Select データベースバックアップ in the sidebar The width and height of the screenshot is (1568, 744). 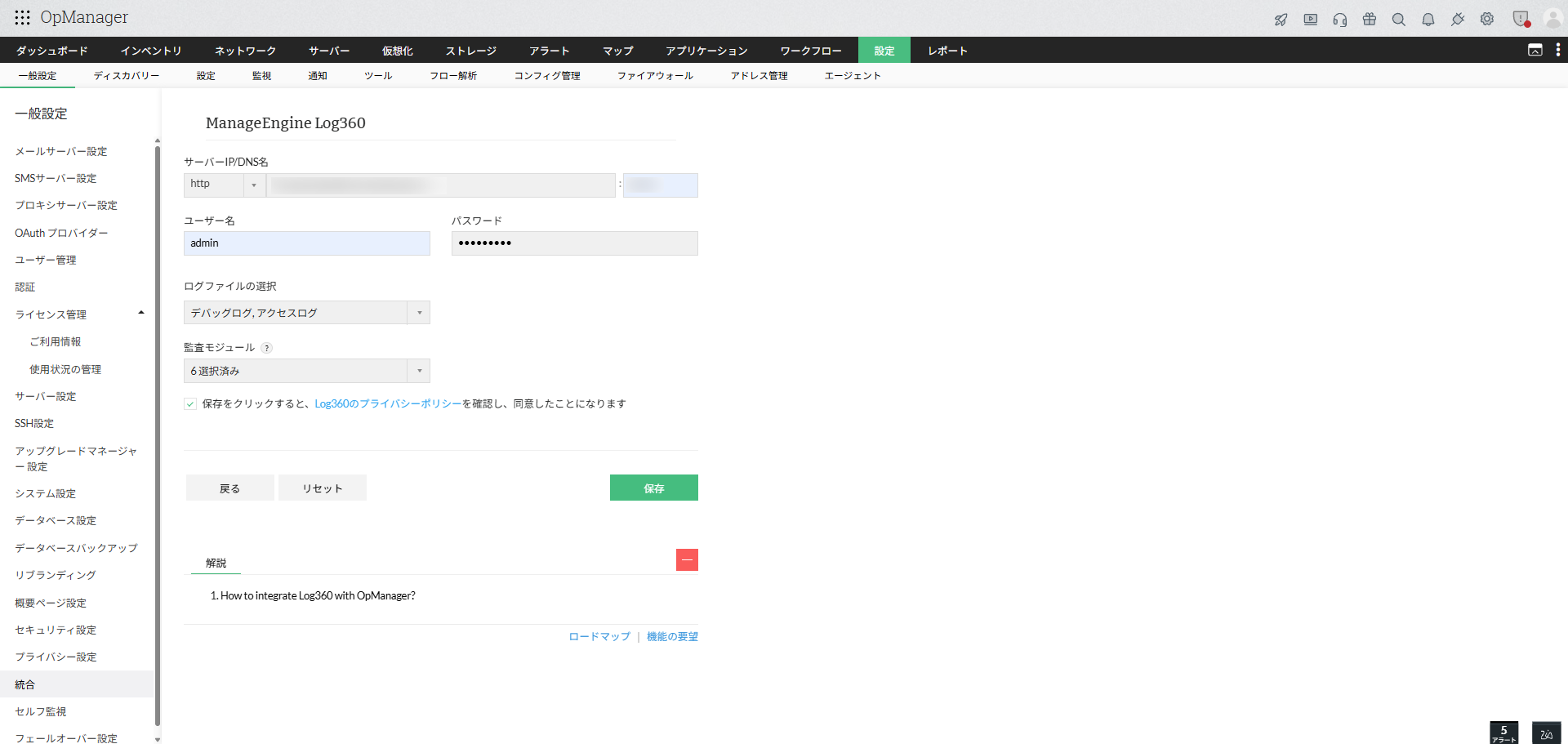click(76, 548)
